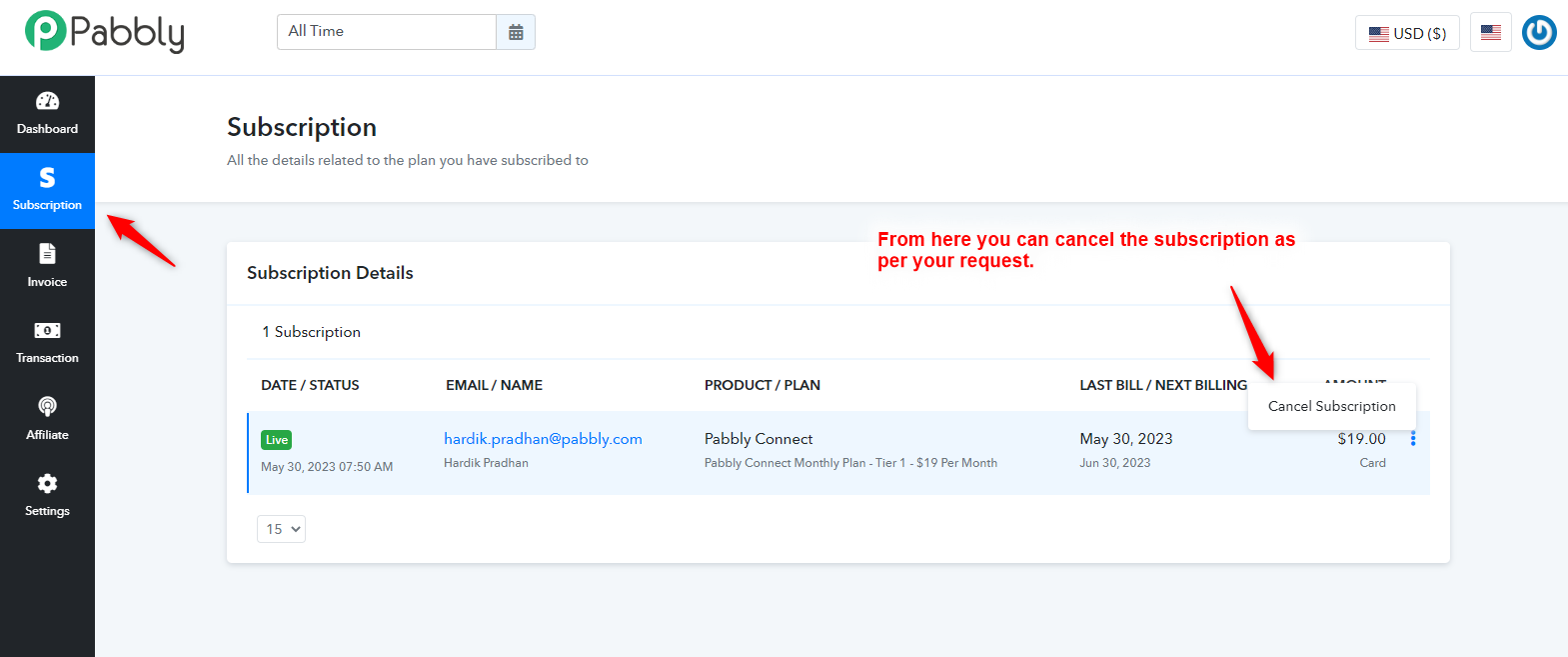Click the Jun 30, 2023 next billing date

click(x=1115, y=463)
